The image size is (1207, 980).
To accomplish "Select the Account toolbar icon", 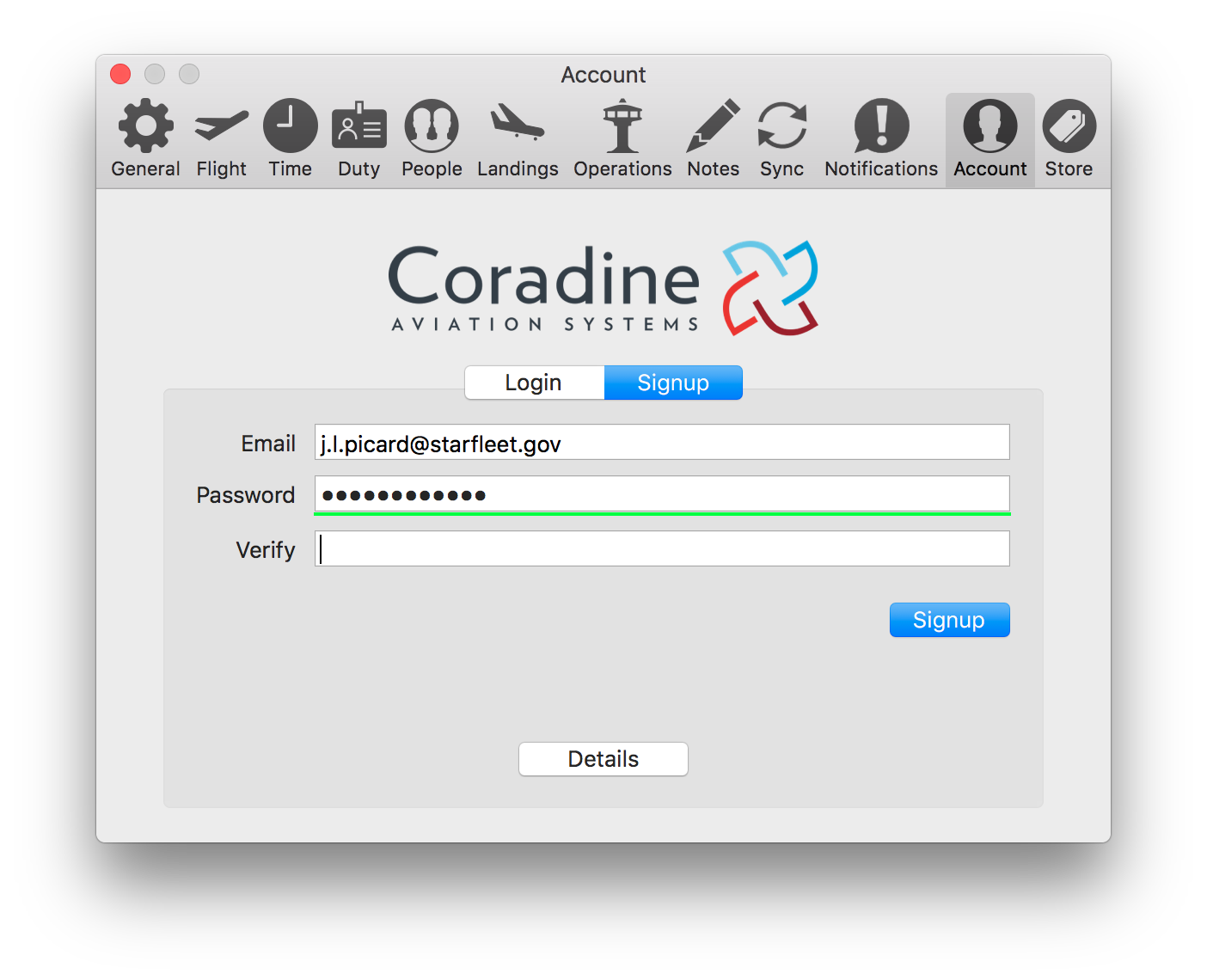I will coord(990,126).
